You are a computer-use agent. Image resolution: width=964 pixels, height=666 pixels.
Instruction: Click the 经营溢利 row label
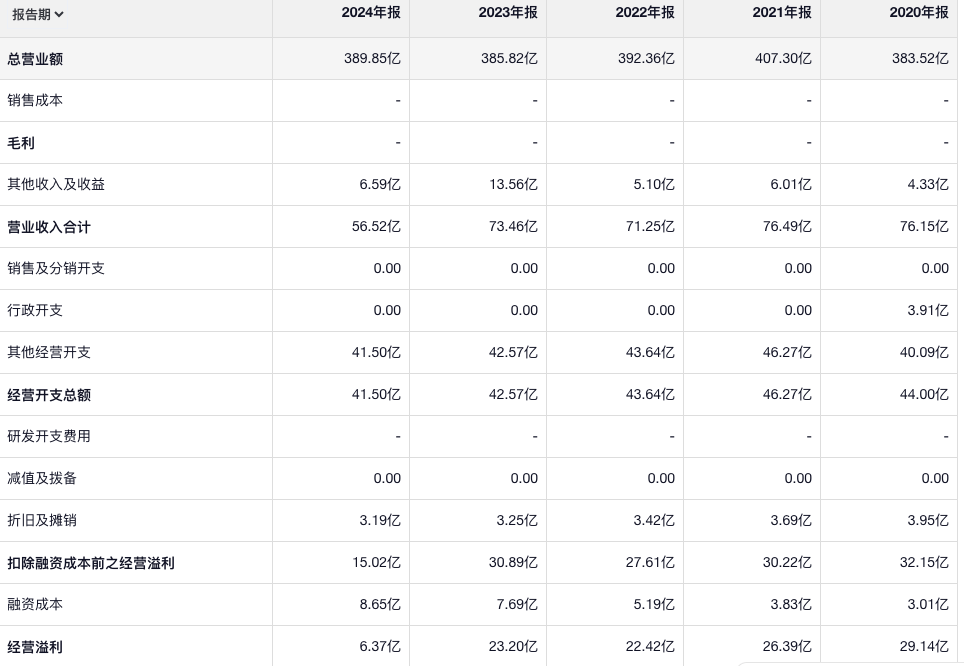(35, 647)
